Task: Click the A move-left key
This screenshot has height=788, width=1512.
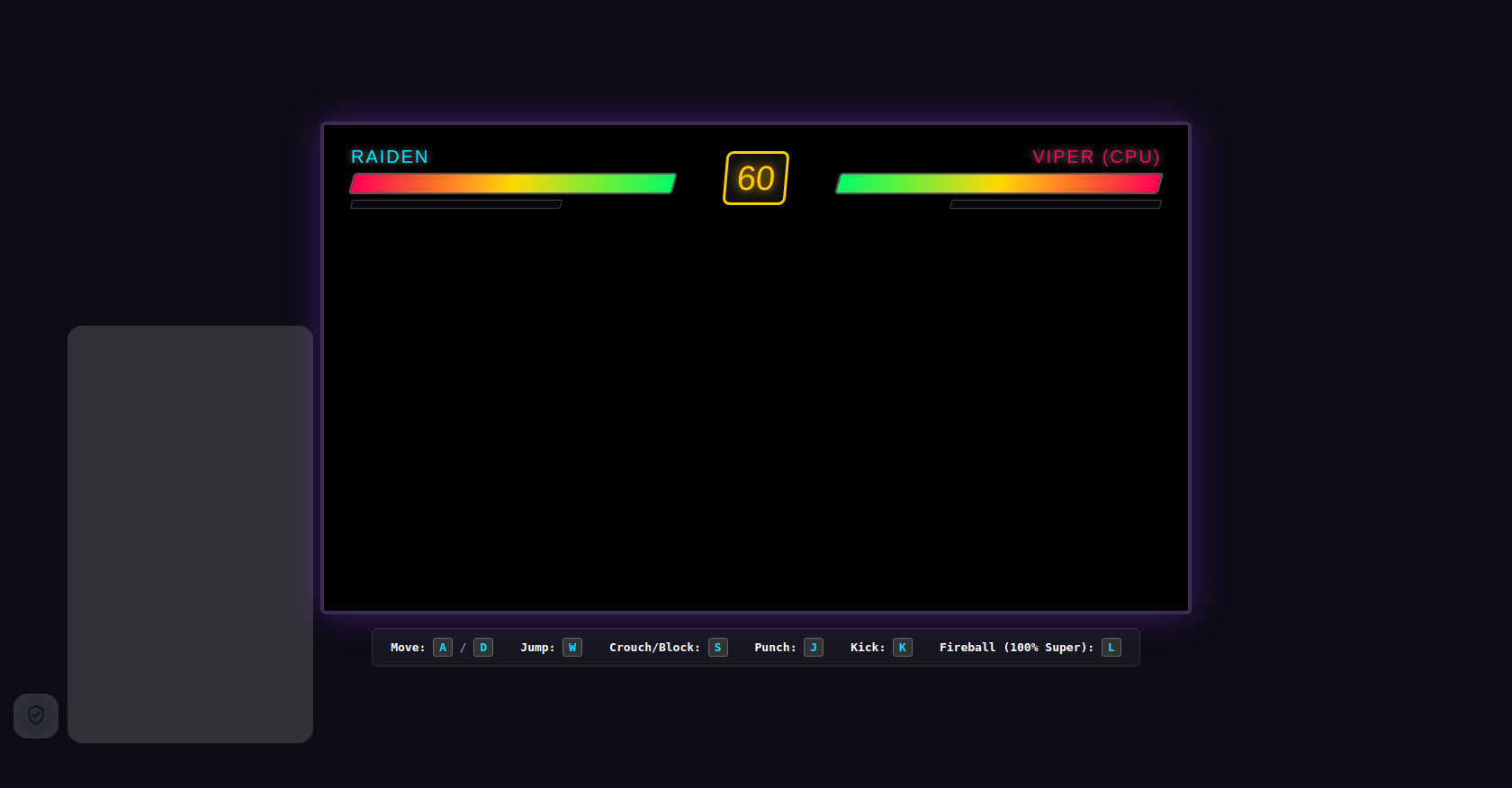Action: tap(443, 648)
